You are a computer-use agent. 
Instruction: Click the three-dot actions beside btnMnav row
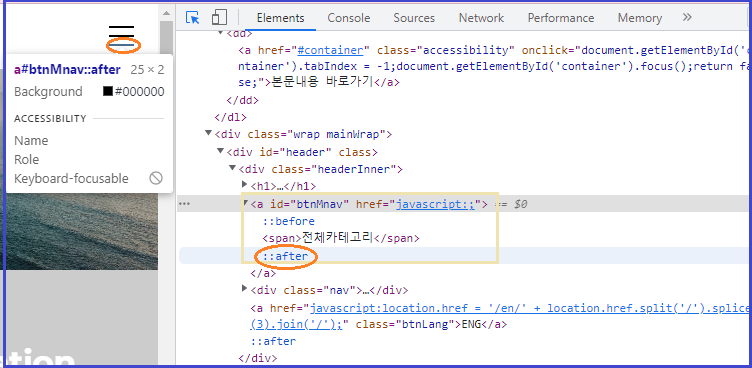[x=185, y=204]
